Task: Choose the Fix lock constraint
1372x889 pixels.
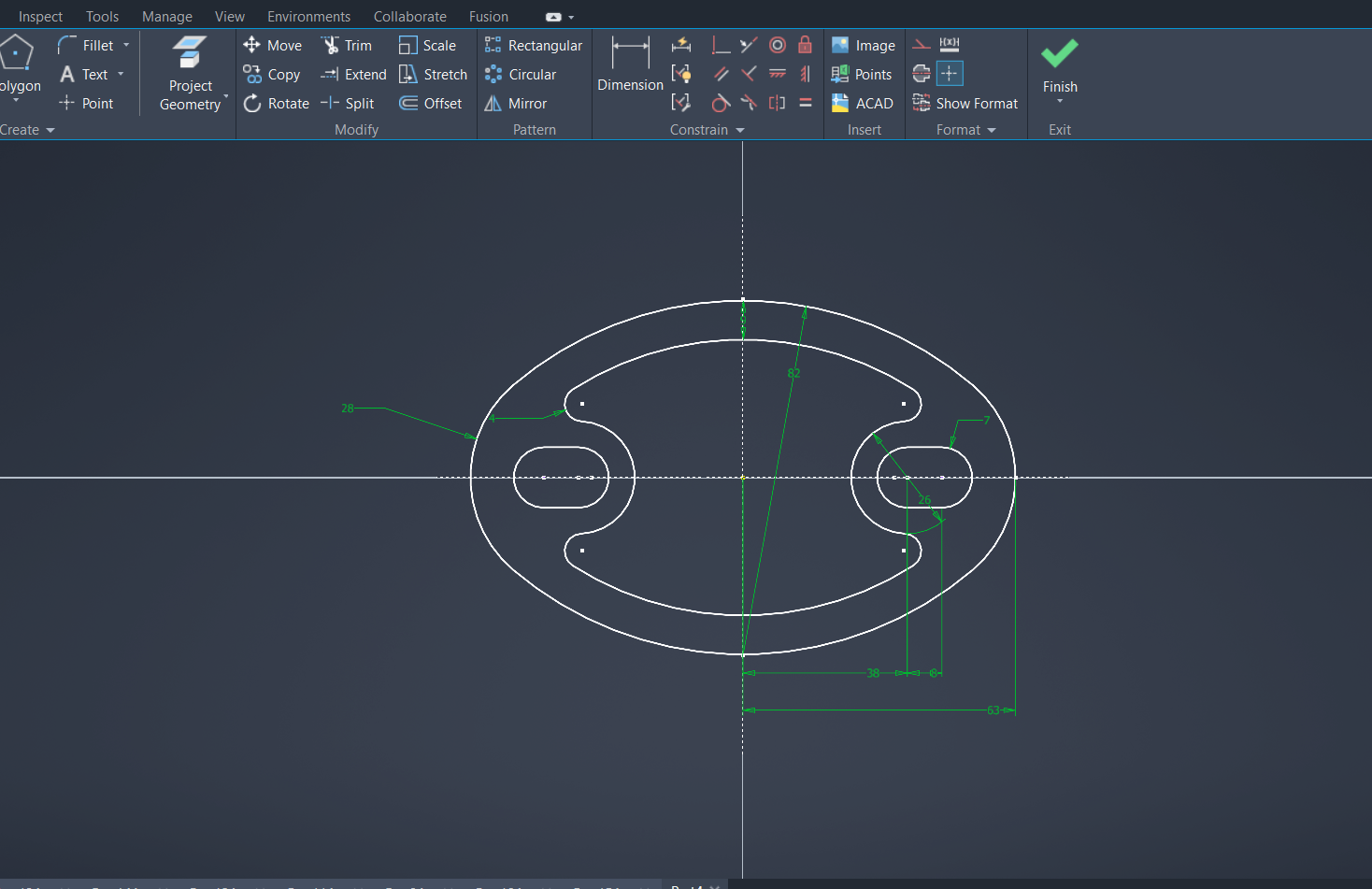Action: click(x=805, y=45)
